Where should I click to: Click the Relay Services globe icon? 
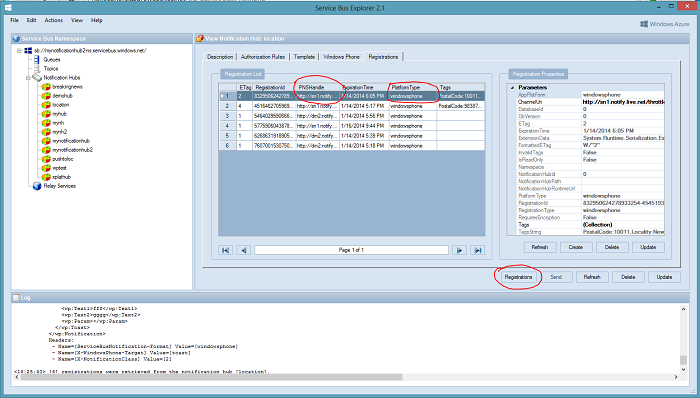(x=37, y=186)
